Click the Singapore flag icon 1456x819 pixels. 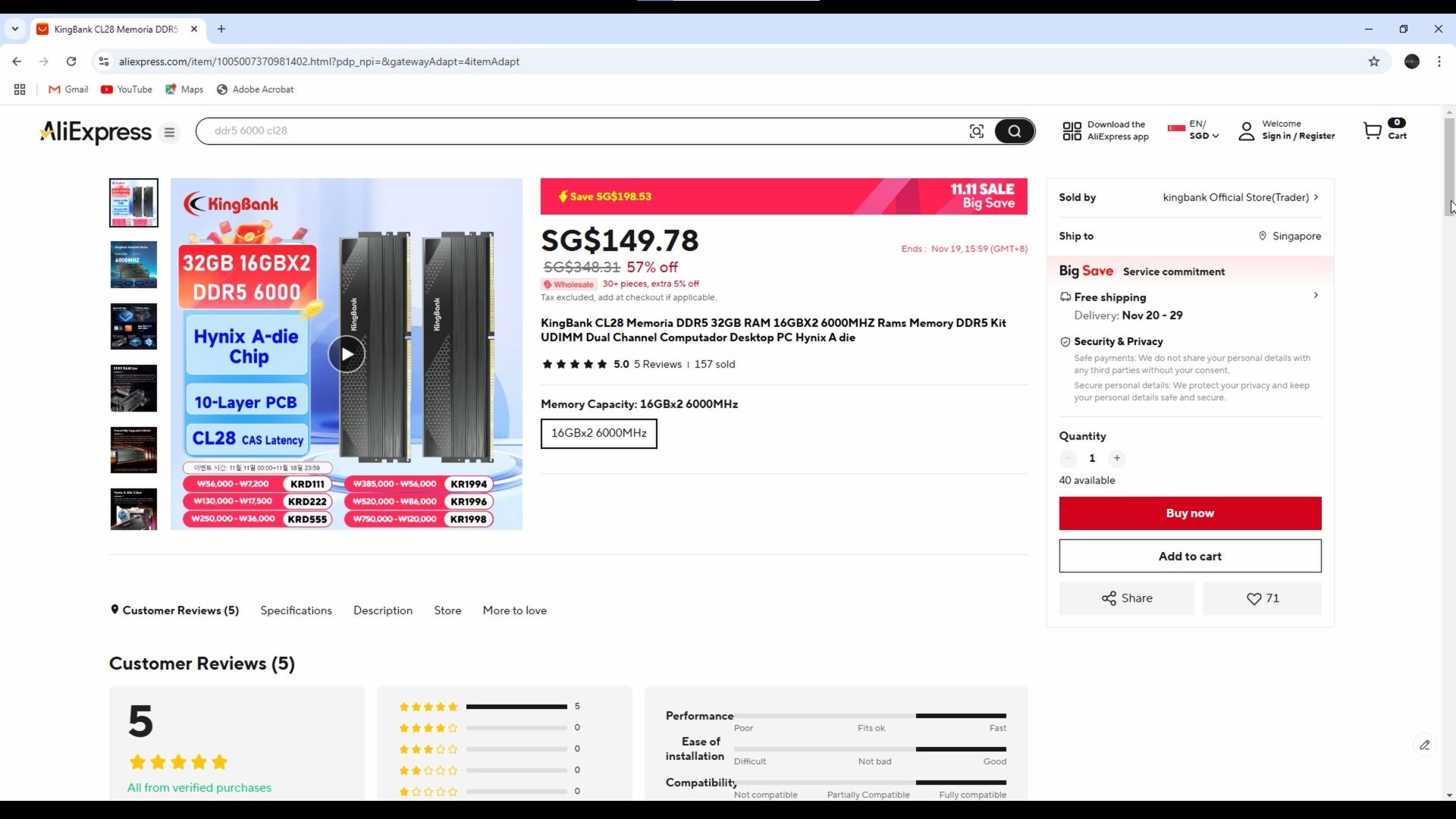pos(1176,128)
